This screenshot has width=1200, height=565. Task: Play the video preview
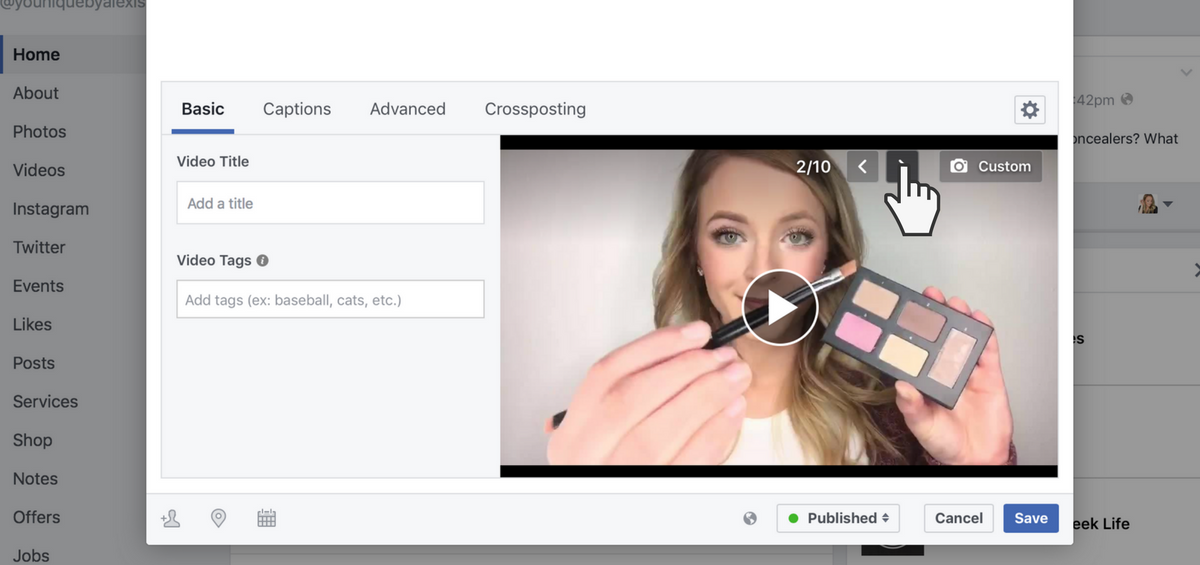(x=780, y=308)
